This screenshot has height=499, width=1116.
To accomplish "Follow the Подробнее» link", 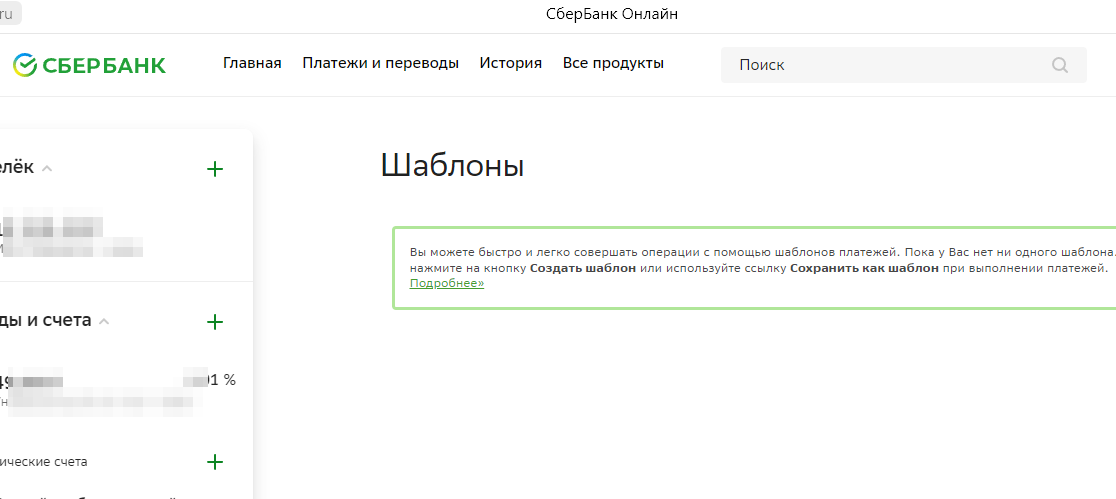I will (447, 284).
